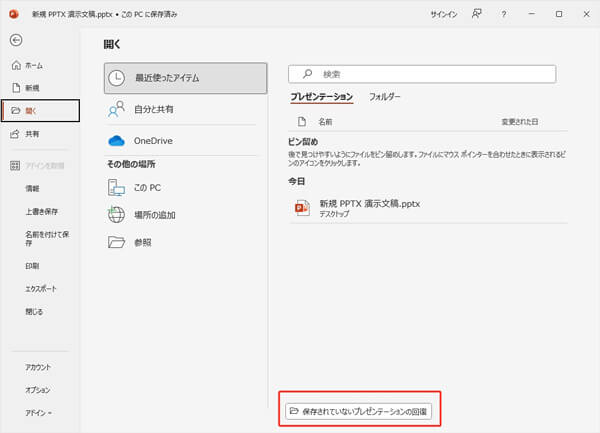Select 最近使ったアイテム location

(186, 78)
